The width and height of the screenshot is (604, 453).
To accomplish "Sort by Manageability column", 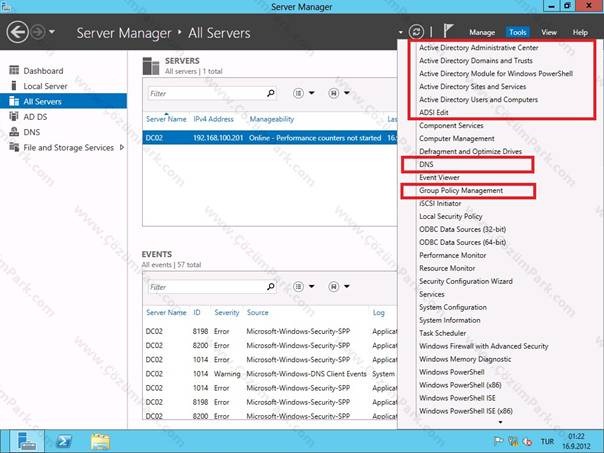I will (272, 119).
